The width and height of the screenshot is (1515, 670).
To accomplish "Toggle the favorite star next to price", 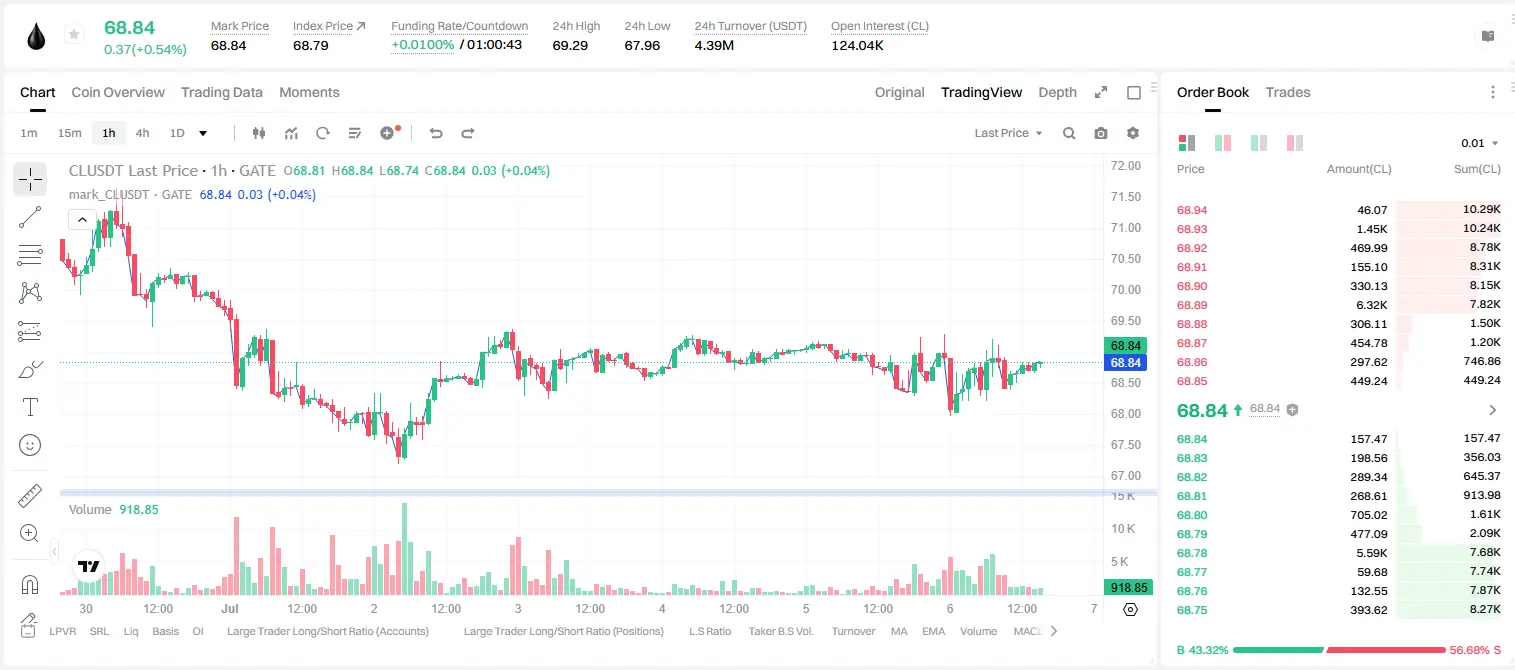I will click(x=74, y=35).
